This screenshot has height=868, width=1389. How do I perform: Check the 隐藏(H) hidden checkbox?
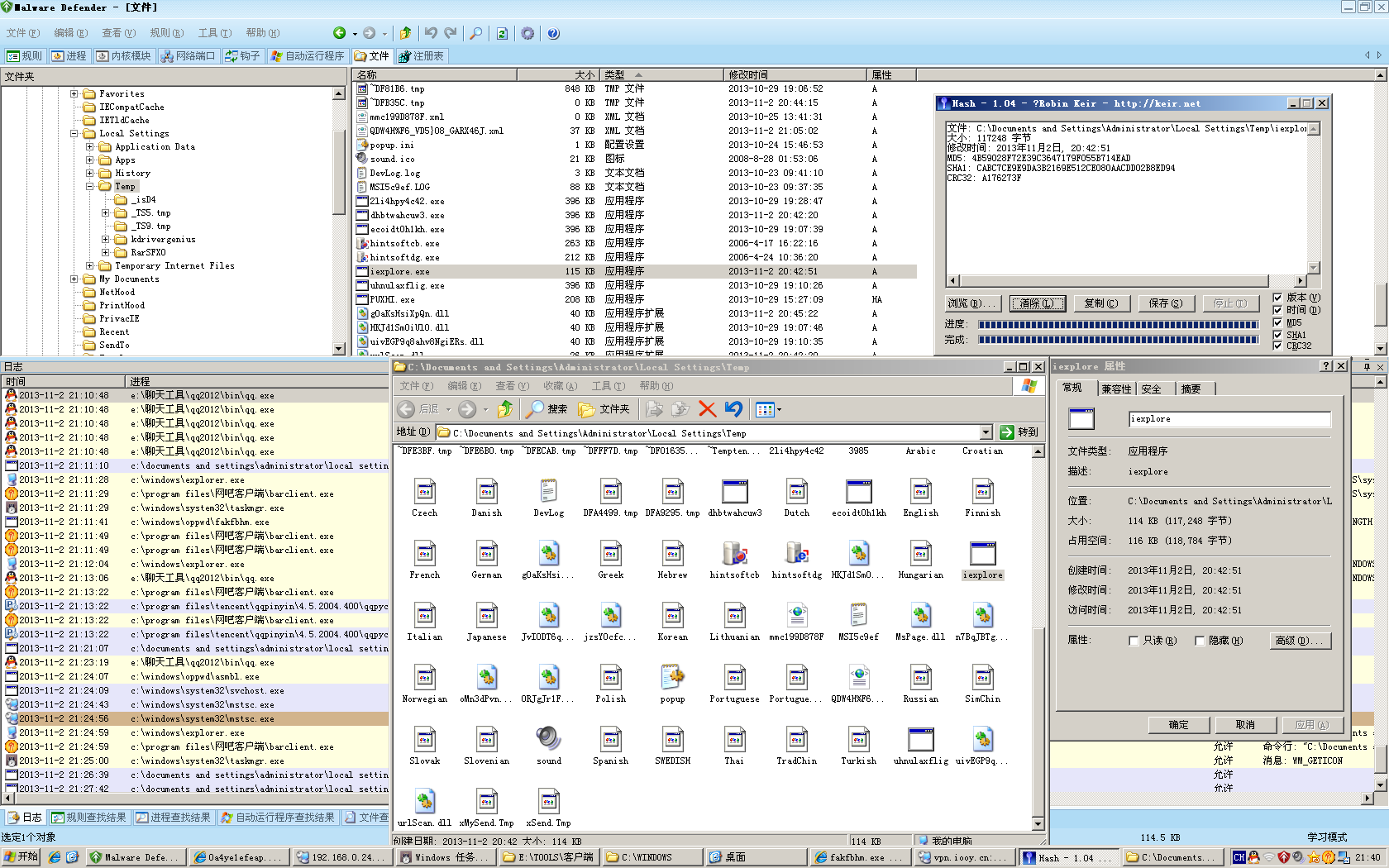tap(1200, 641)
